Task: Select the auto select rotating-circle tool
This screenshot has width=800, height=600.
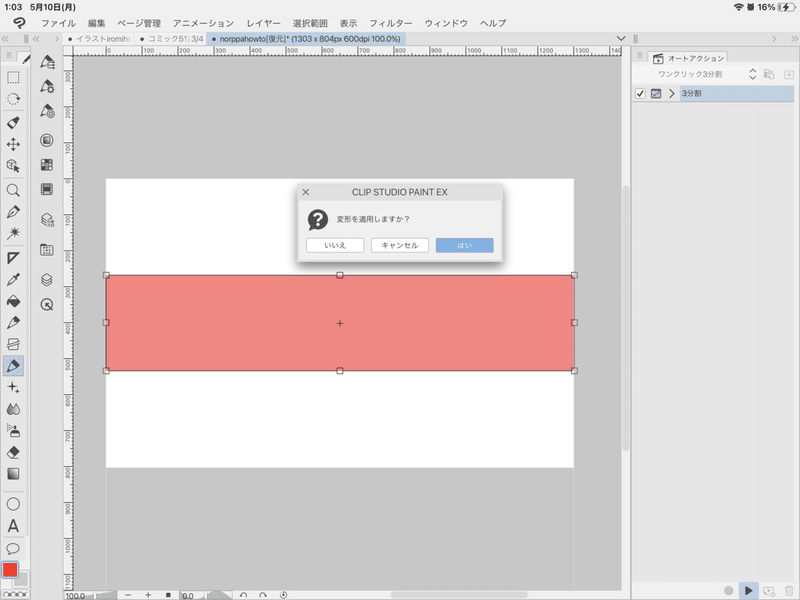Action: pyautogui.click(x=13, y=99)
